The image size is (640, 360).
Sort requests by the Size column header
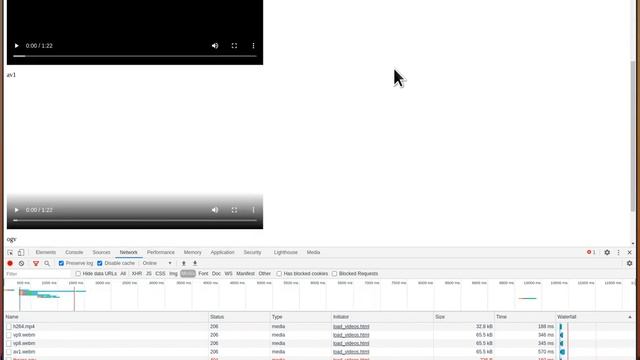464,317
